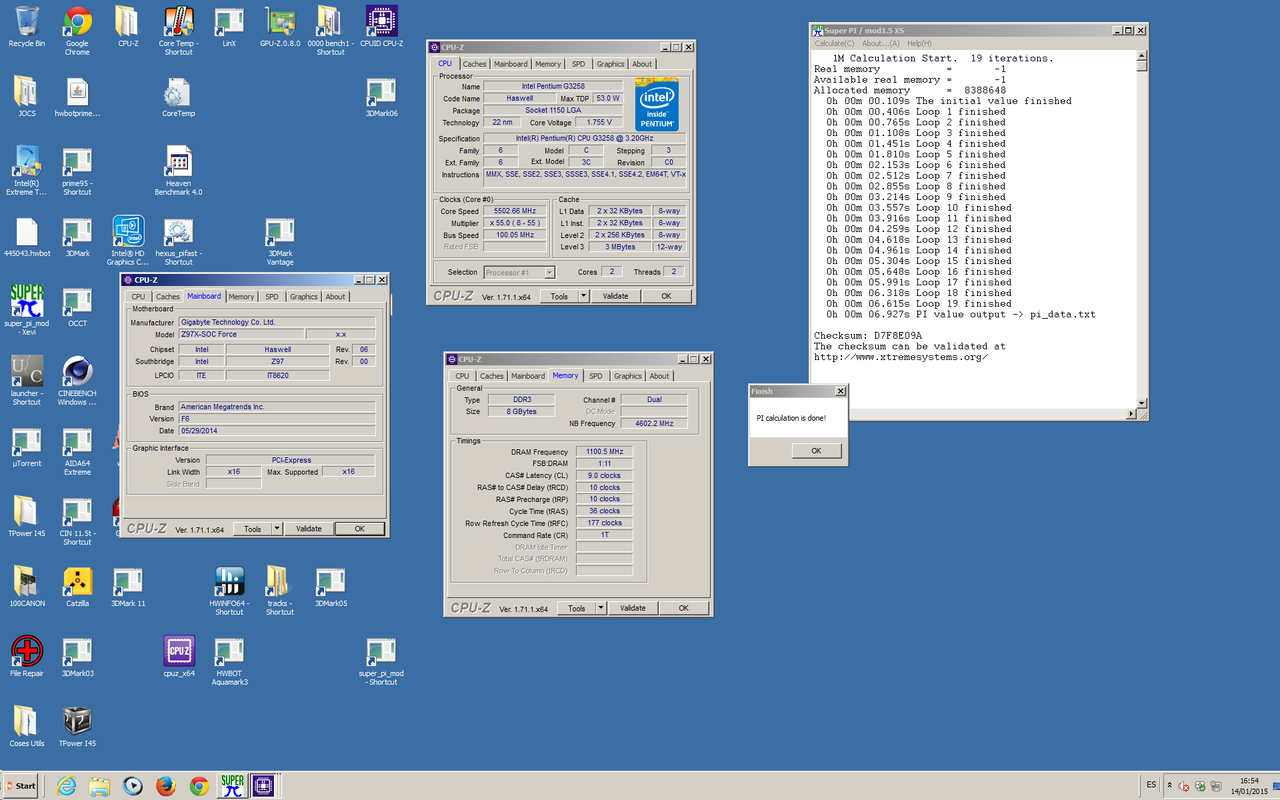Open Calculate(C) menu in Super PI
This screenshot has width=1280, height=800.
834,43
